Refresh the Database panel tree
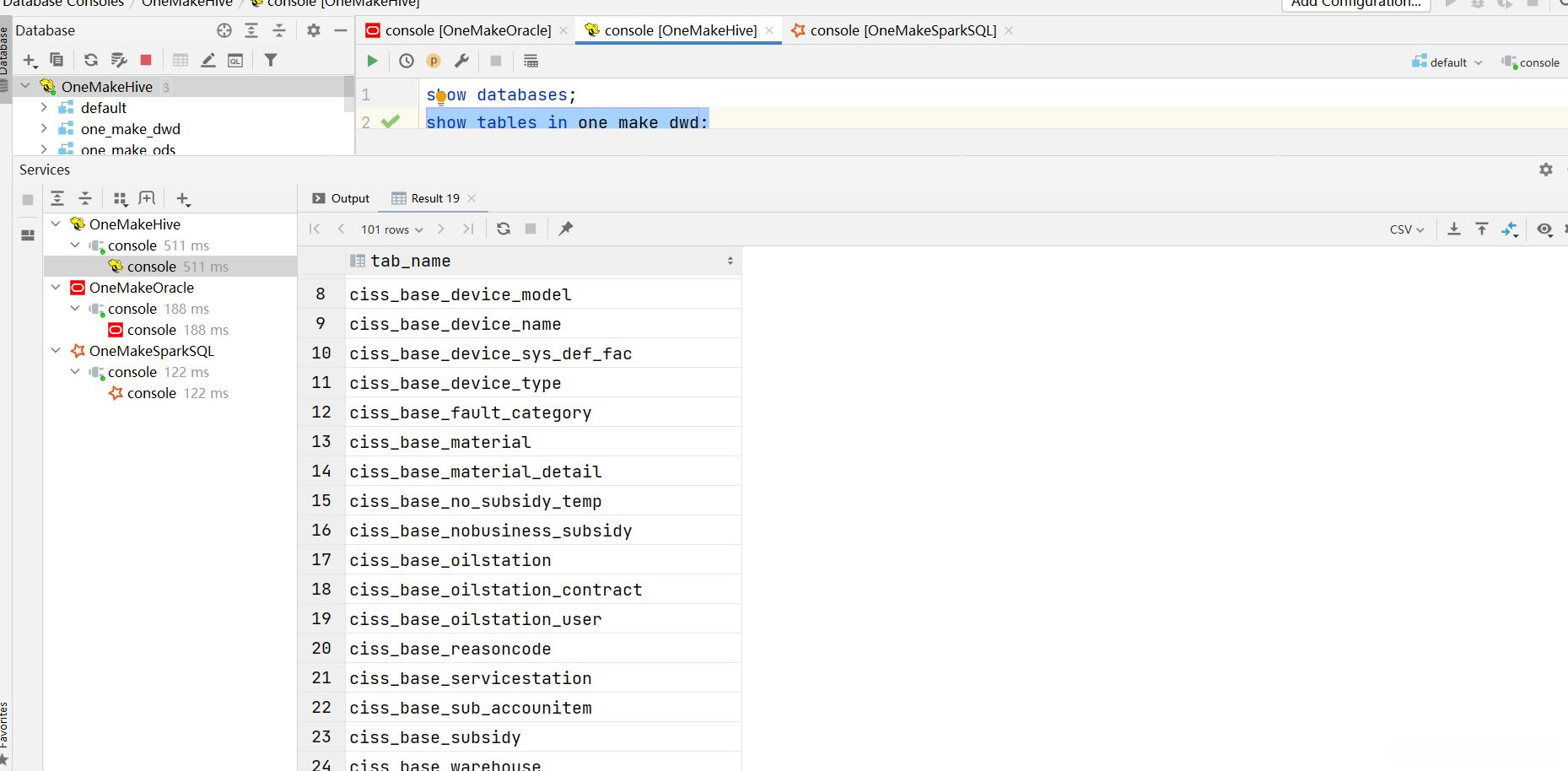This screenshot has height=771, width=1568. 91,60
